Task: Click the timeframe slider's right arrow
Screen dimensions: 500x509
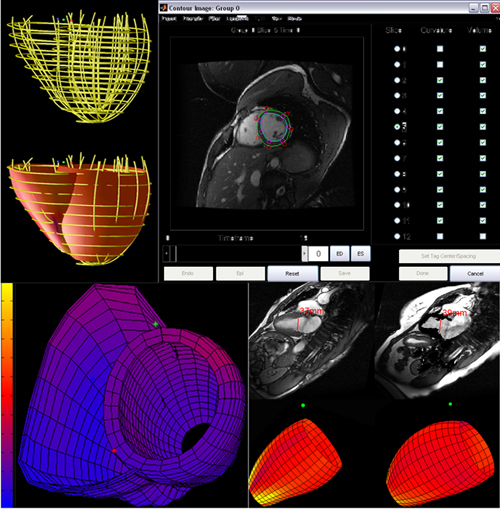Action: click(x=304, y=254)
